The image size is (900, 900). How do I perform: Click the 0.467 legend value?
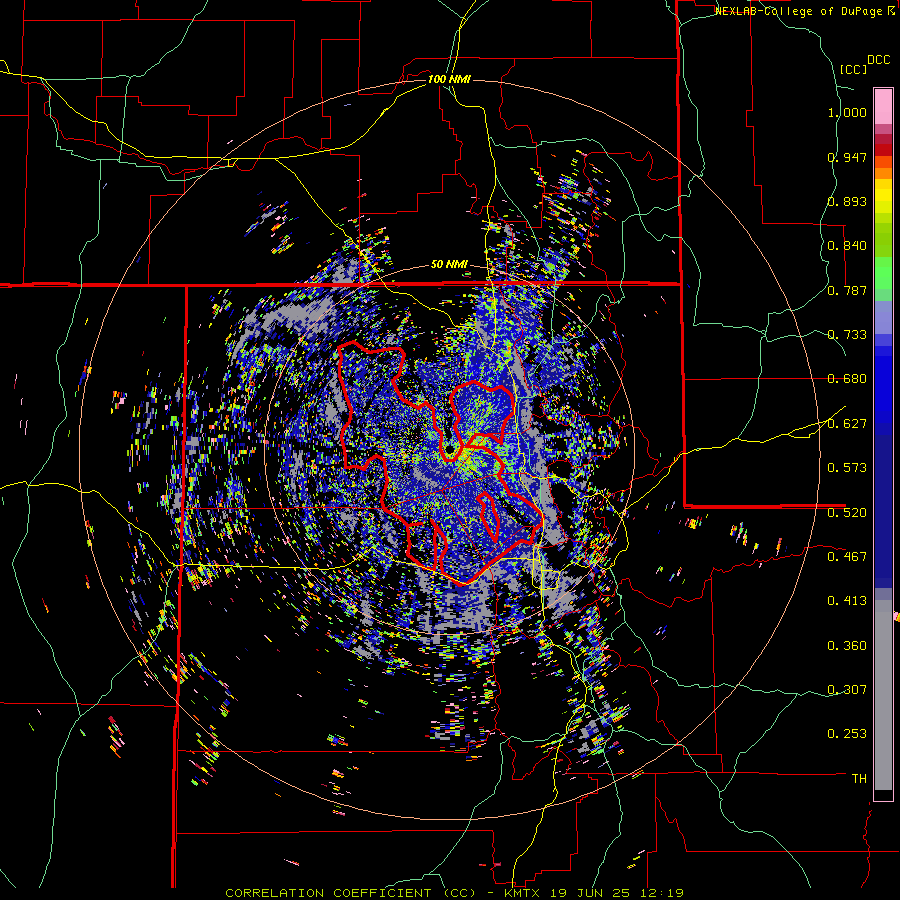[847, 557]
